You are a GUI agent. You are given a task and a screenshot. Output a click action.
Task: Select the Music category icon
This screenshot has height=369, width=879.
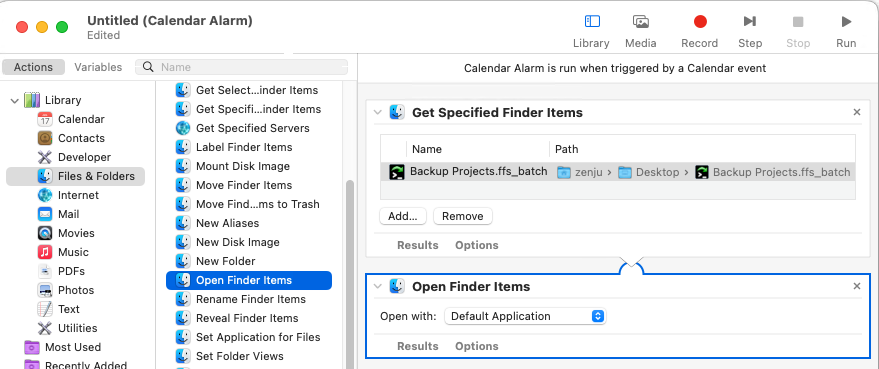click(45, 252)
